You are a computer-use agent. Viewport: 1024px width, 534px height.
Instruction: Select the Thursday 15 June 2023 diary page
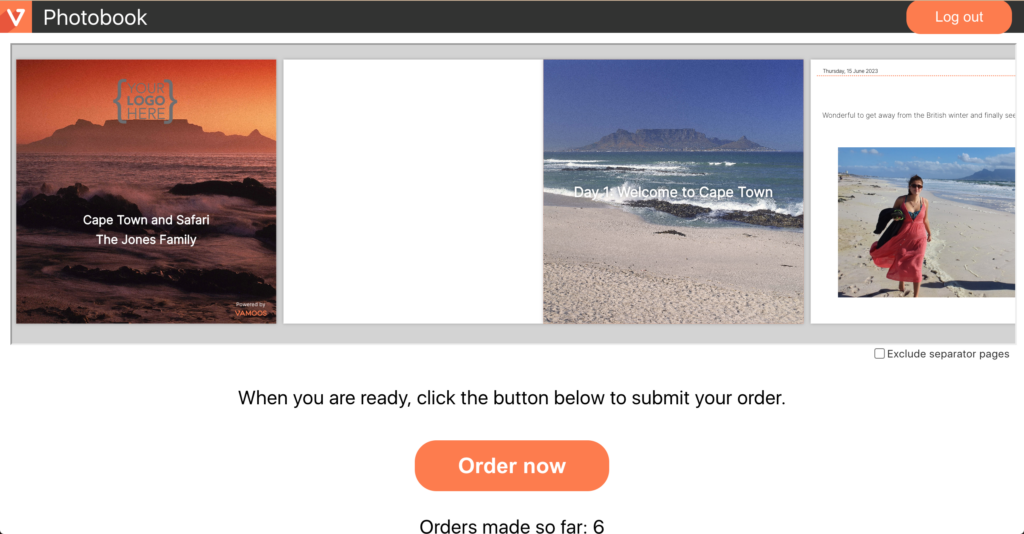(912, 191)
